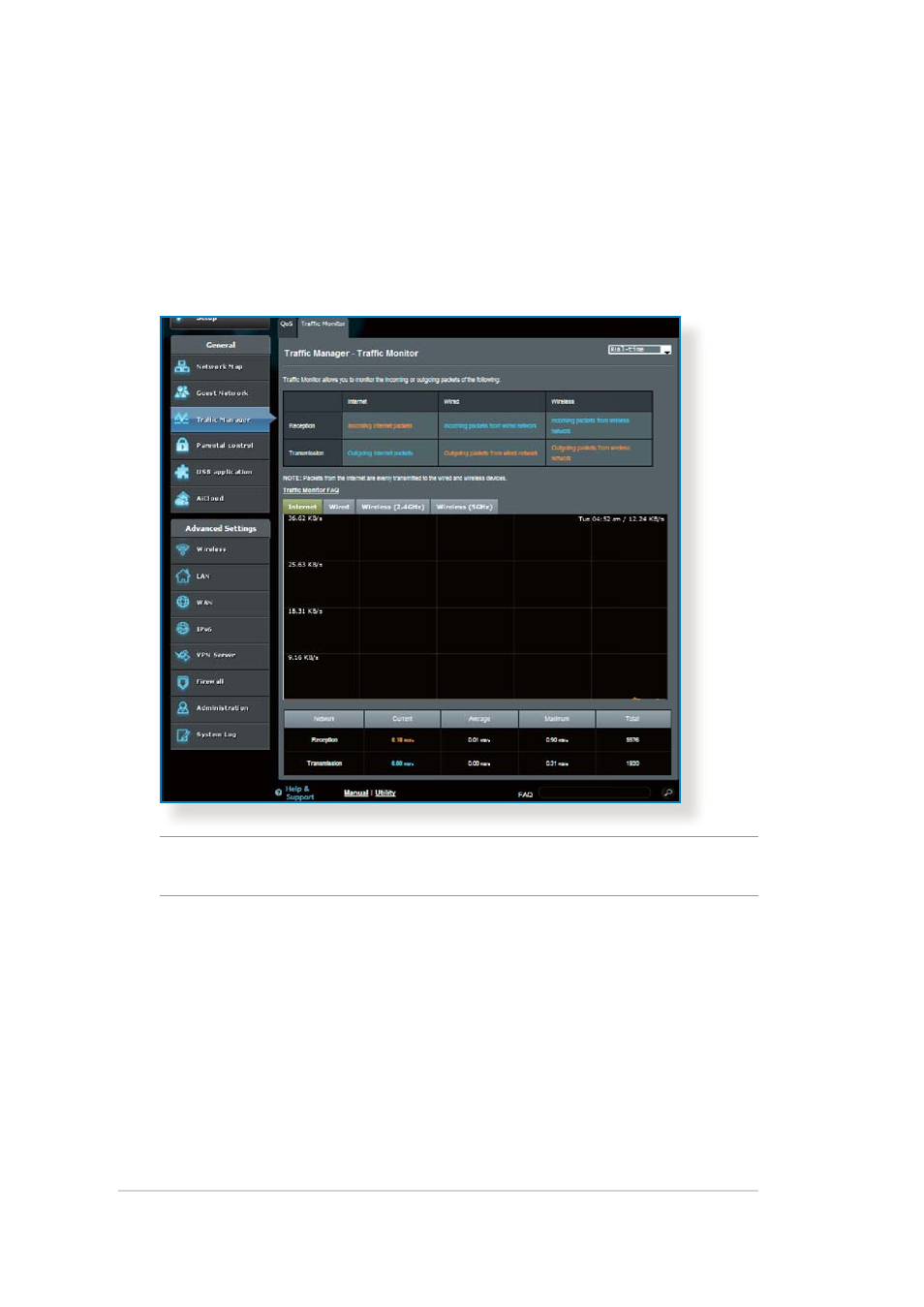Click the IPv6 globe icon
This screenshot has width=924, height=1307.
pos(182,629)
